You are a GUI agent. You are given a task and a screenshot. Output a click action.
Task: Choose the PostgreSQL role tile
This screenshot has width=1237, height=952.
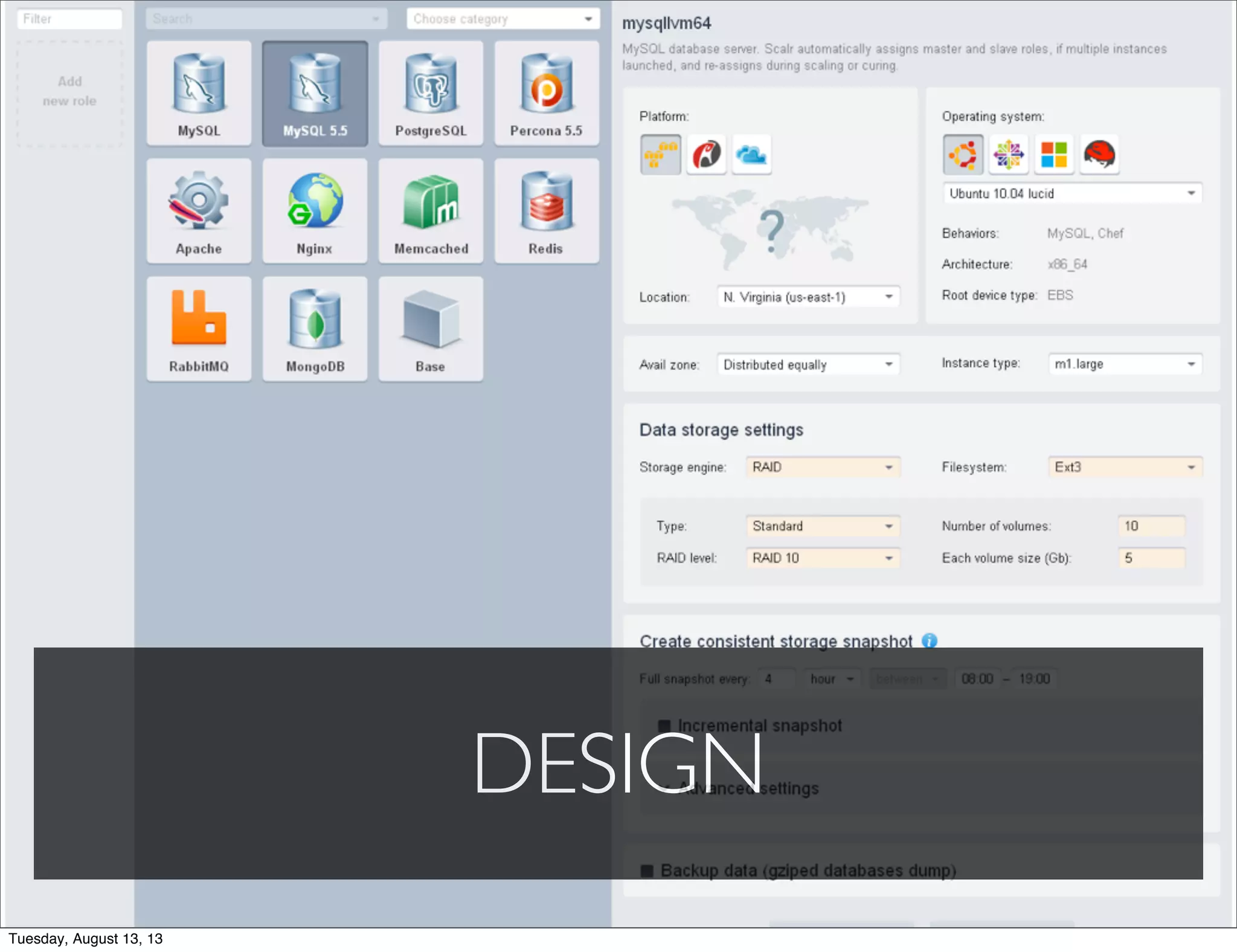click(431, 93)
